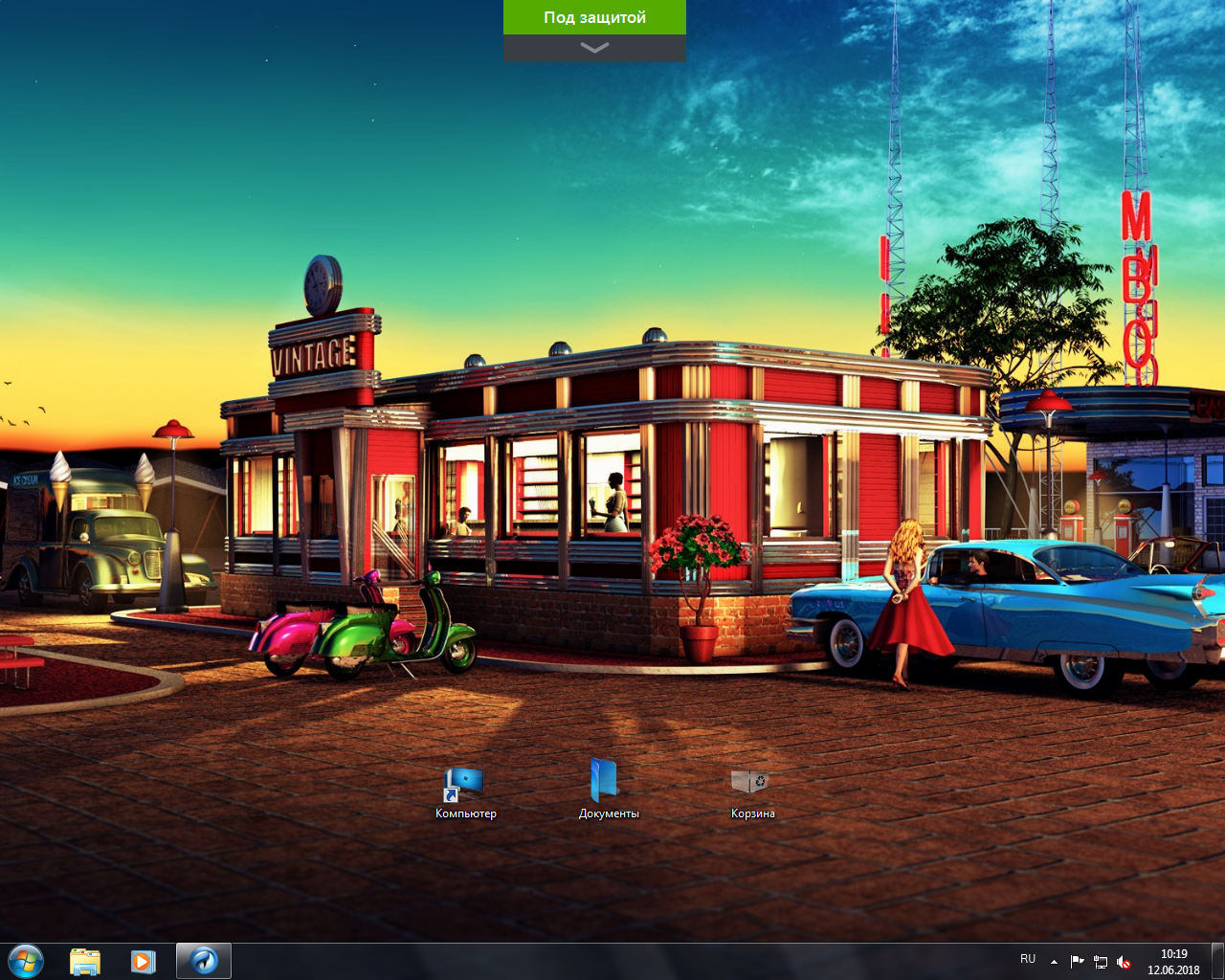Expand the 'Под защитой' widget chevron

point(594,48)
